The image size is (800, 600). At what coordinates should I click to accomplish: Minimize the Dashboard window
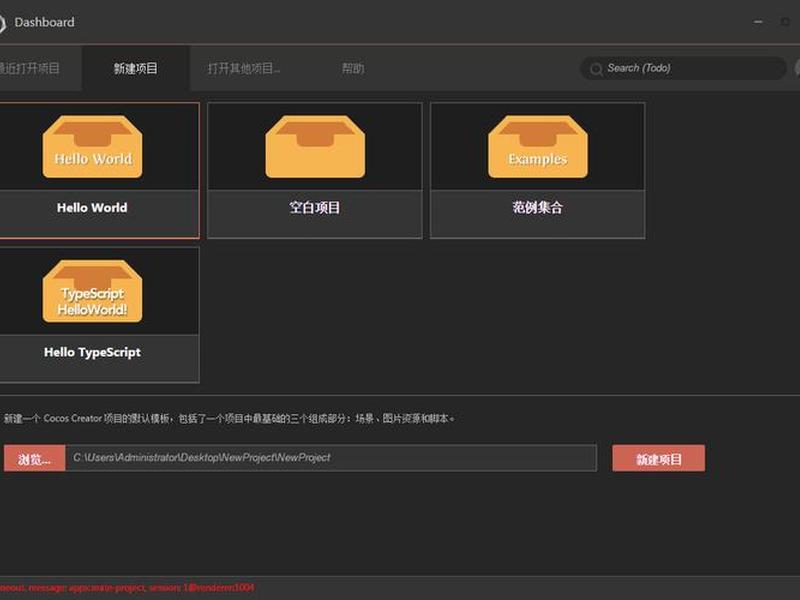point(758,22)
